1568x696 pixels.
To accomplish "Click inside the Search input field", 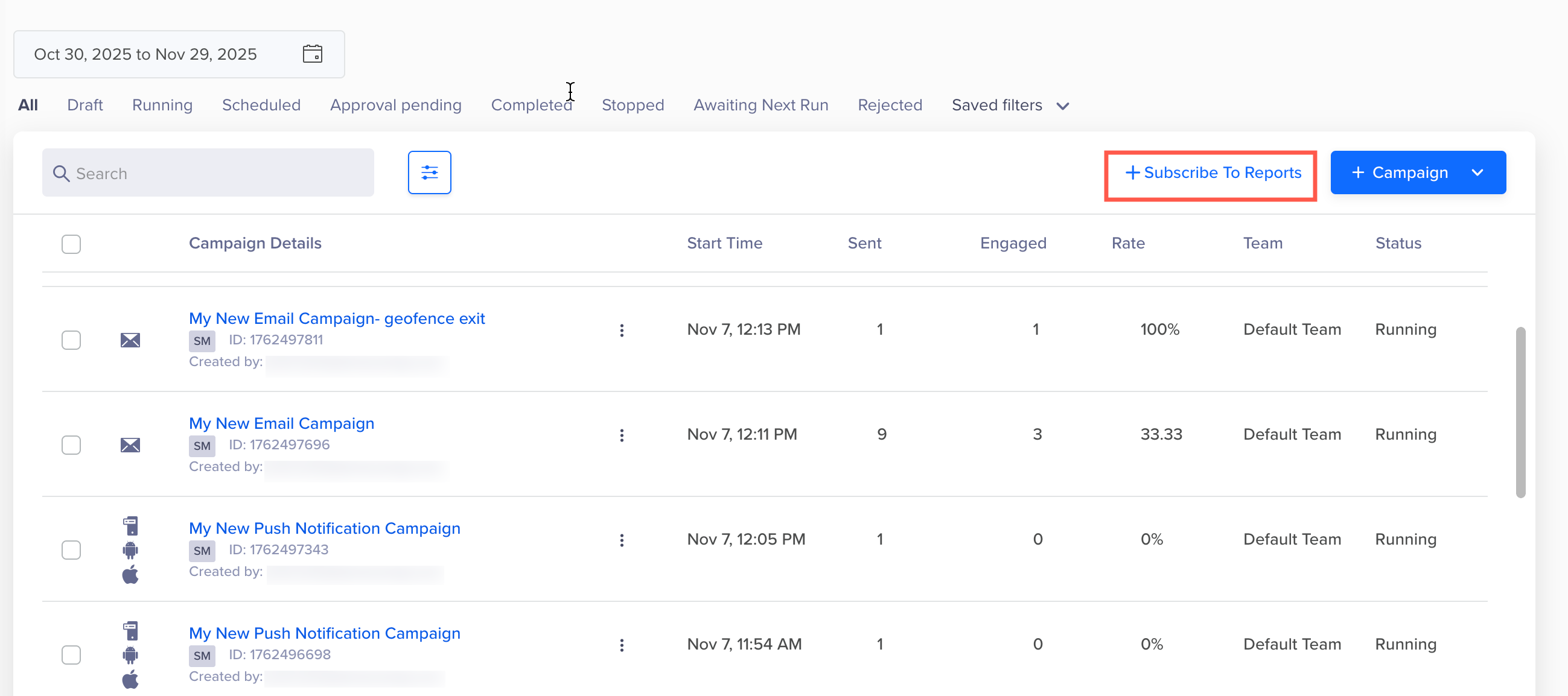I will pos(207,172).
